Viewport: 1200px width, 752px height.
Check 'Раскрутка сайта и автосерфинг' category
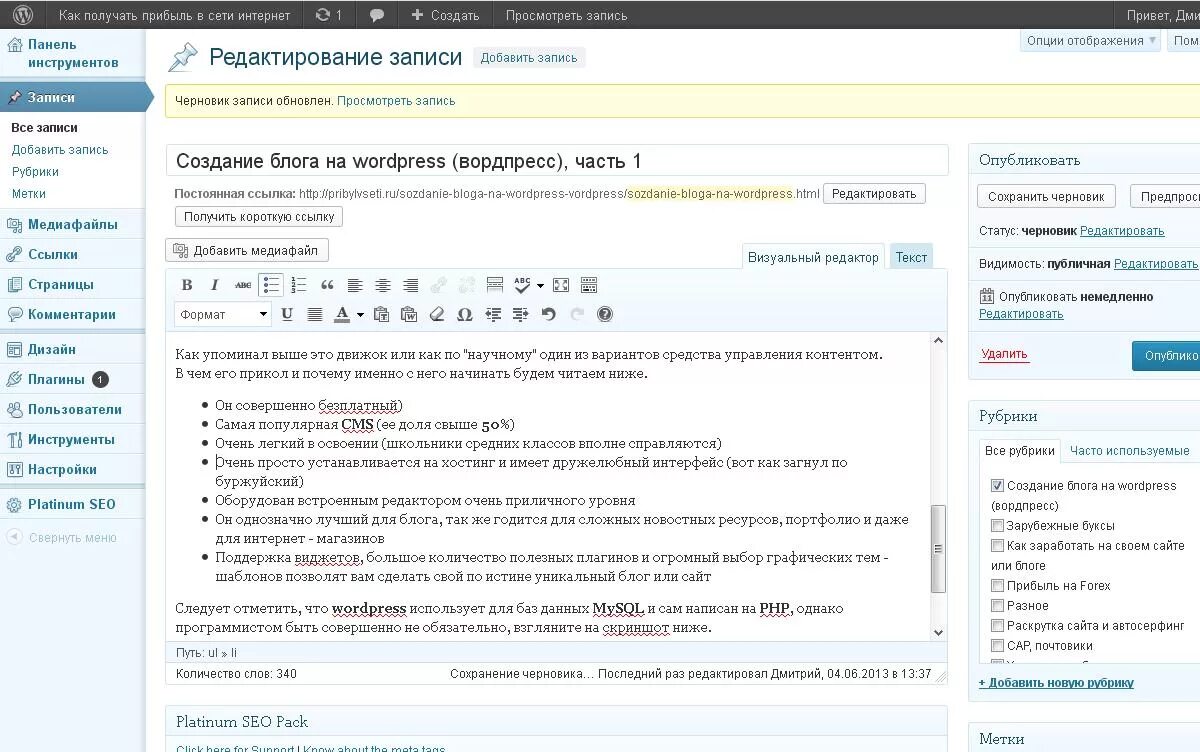997,625
